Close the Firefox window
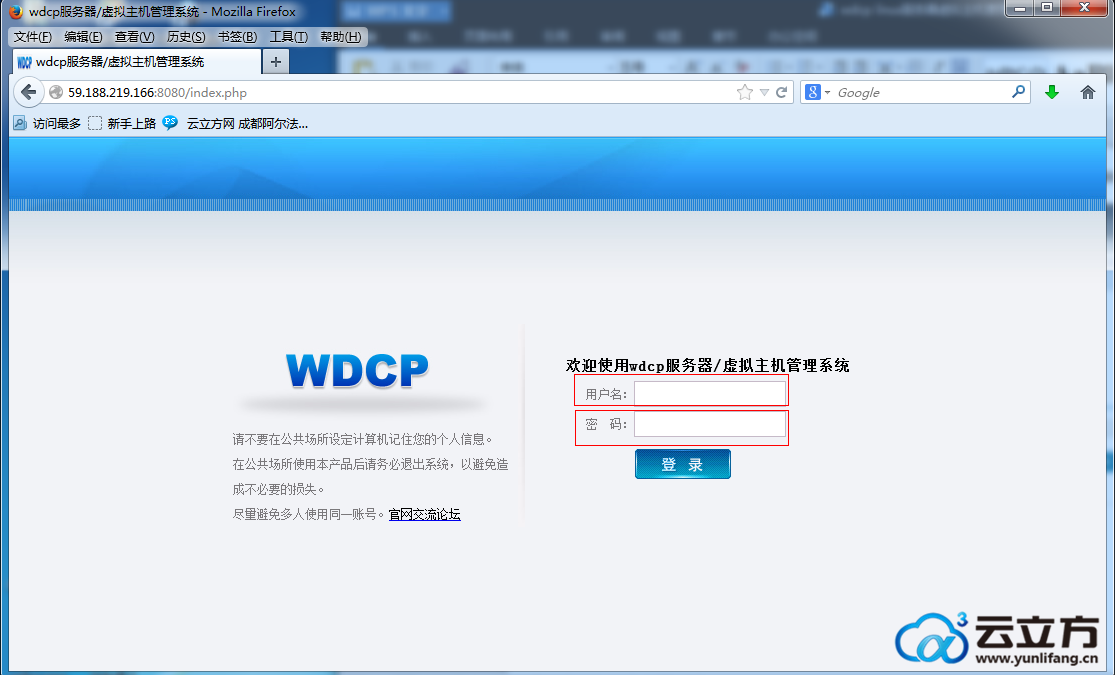The image size is (1115, 675). click(x=1084, y=8)
